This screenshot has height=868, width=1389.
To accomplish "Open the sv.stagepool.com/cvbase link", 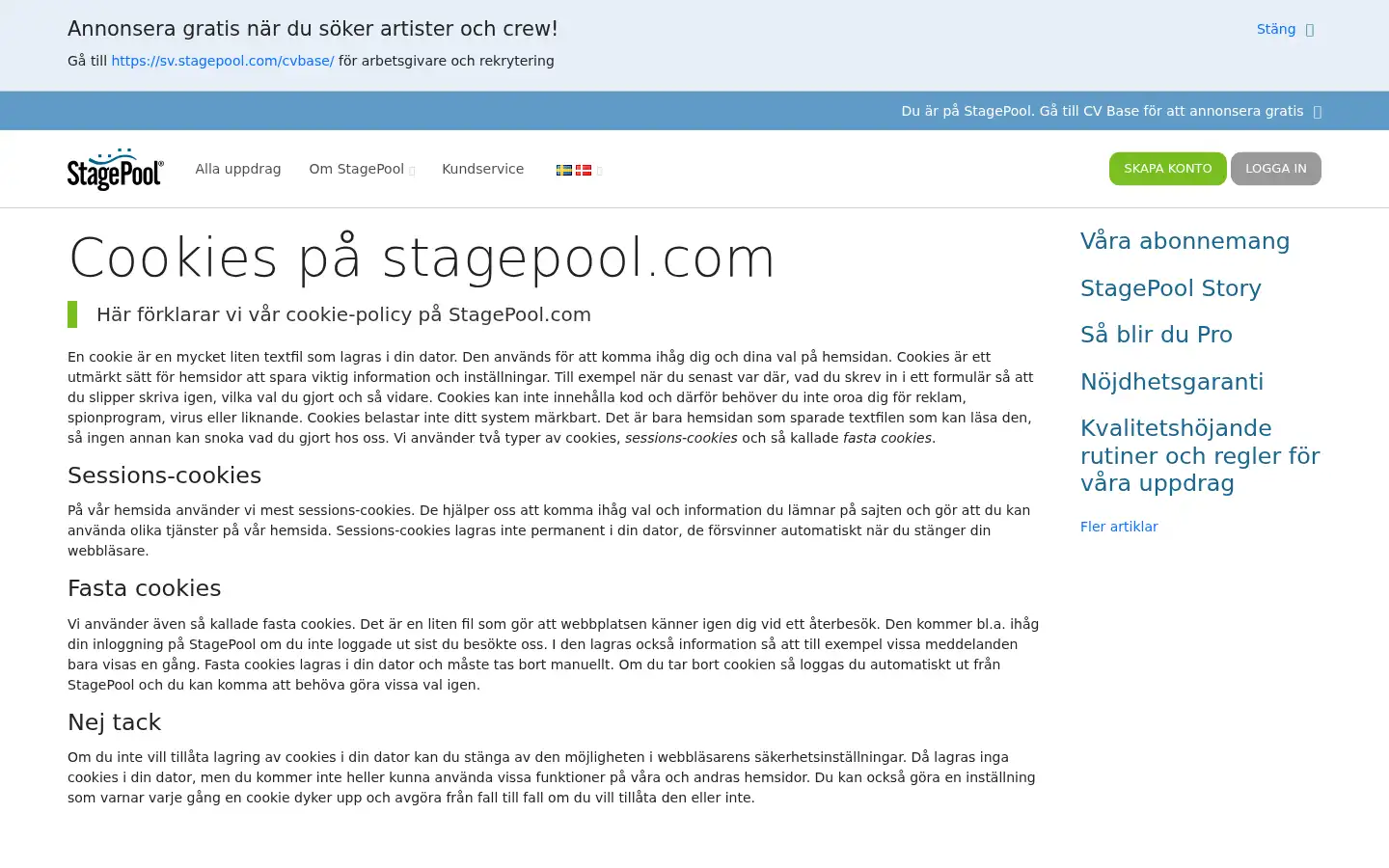I will coord(223,61).
